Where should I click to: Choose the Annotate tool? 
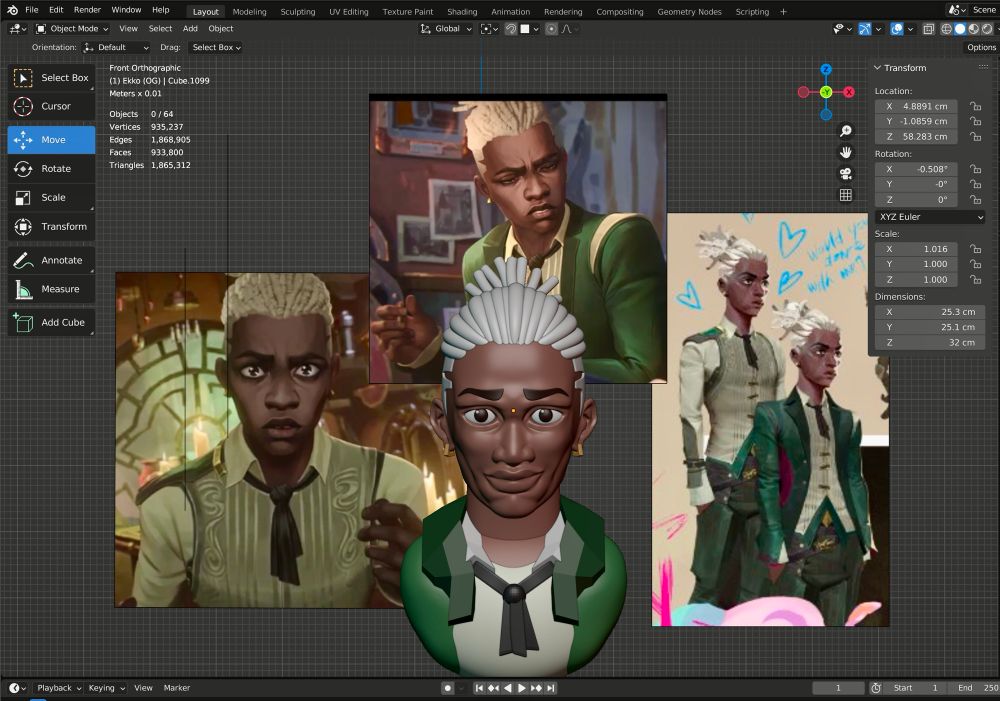tap(51, 260)
